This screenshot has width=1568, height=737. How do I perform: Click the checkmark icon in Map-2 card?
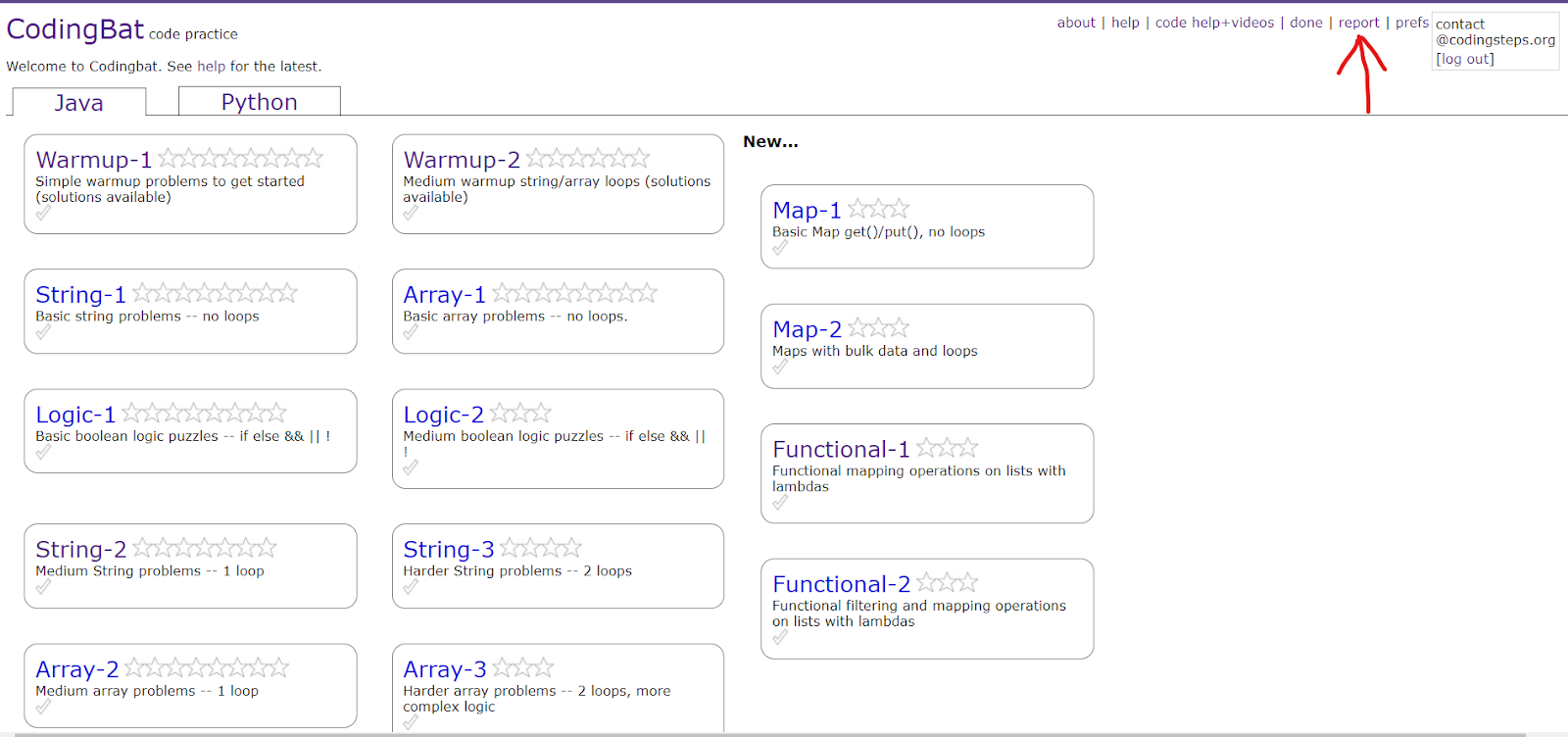tap(780, 367)
